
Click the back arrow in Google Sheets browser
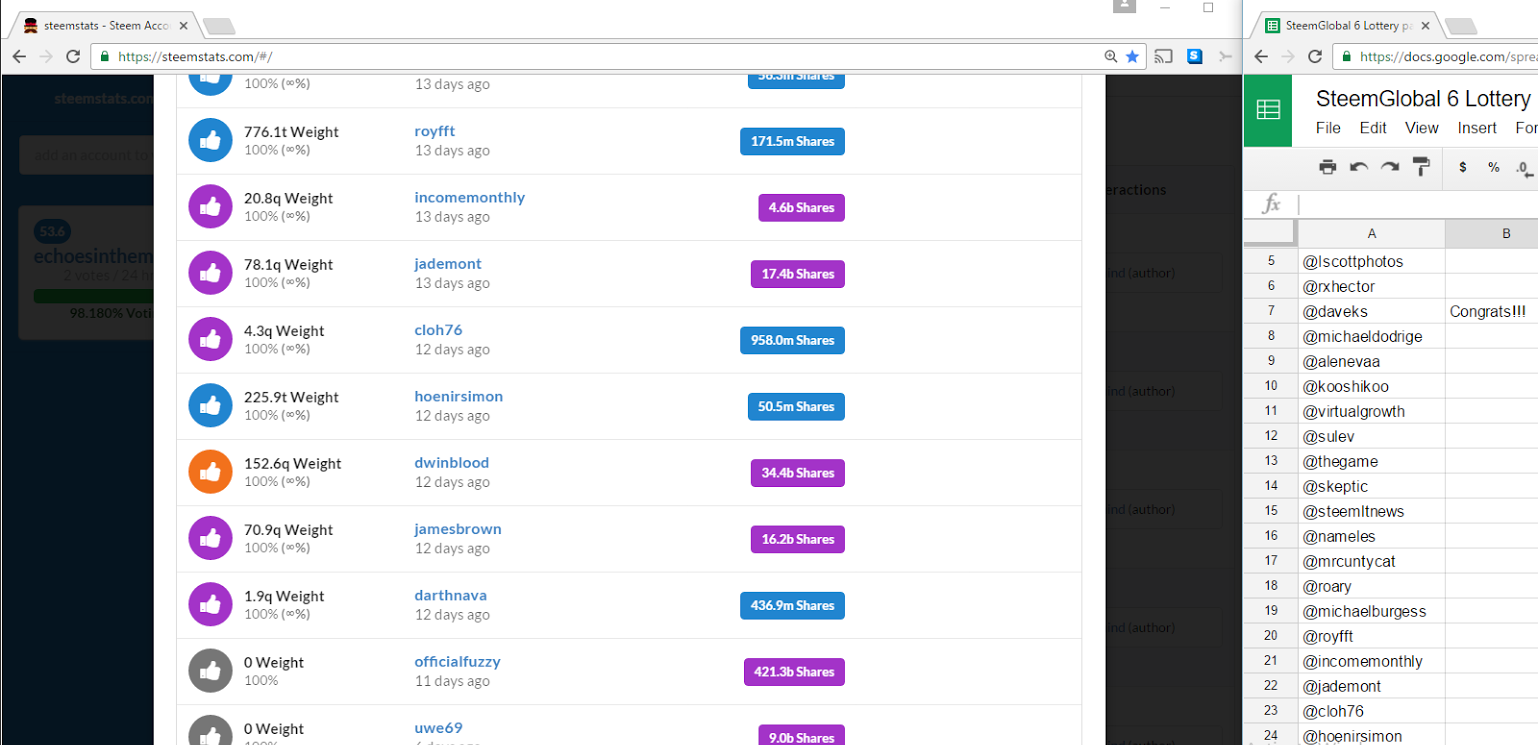(1261, 57)
